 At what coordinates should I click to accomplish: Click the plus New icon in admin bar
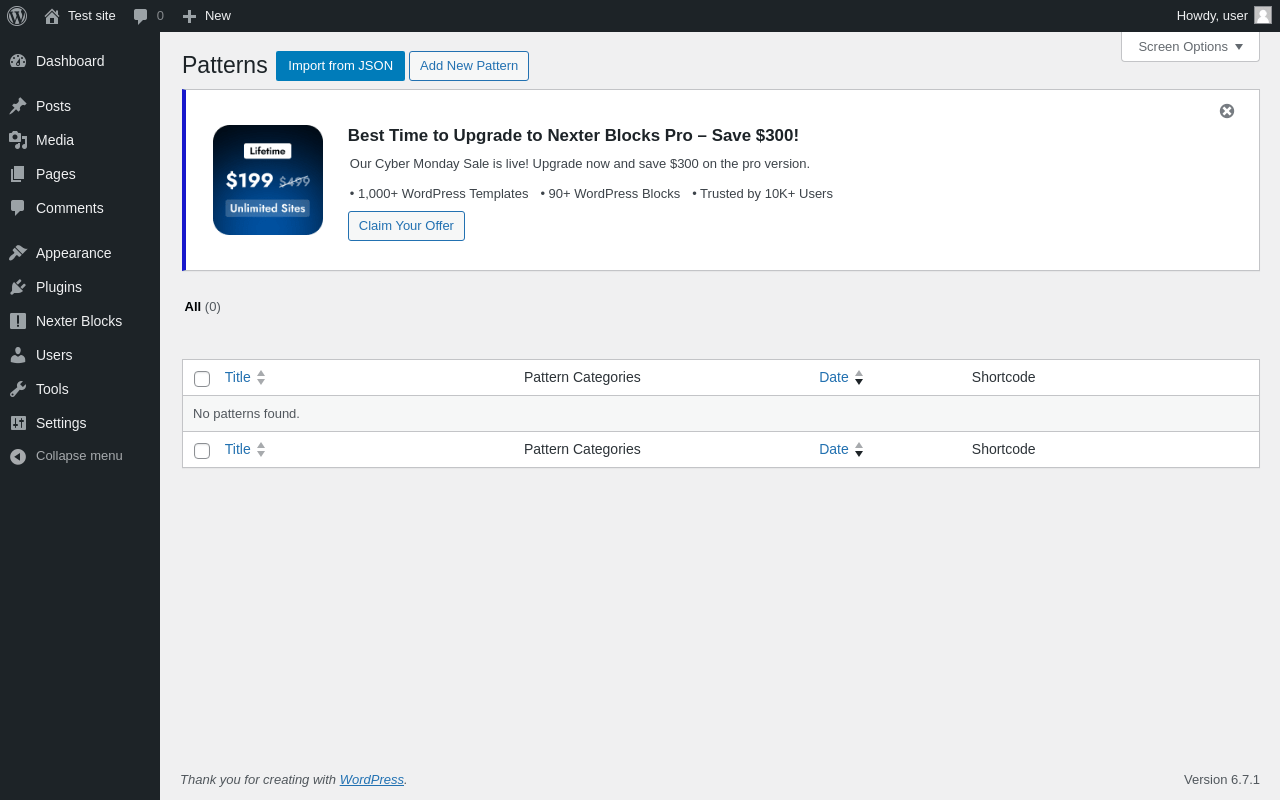pyautogui.click(x=189, y=16)
